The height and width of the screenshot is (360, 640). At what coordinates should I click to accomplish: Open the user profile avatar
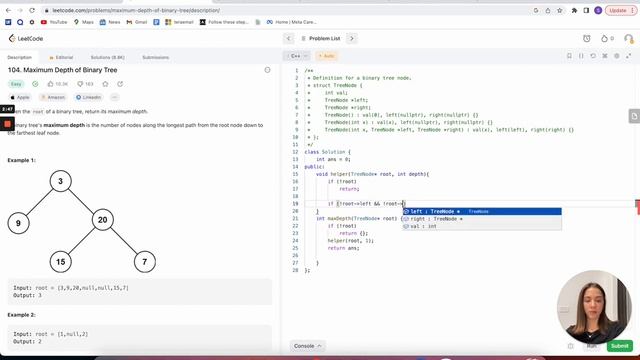629,38
